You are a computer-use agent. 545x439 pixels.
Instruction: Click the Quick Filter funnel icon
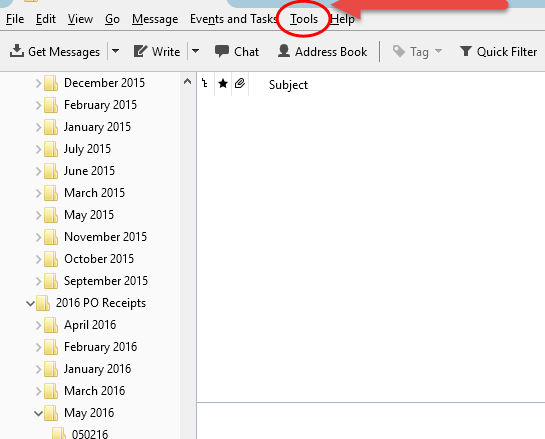465,51
